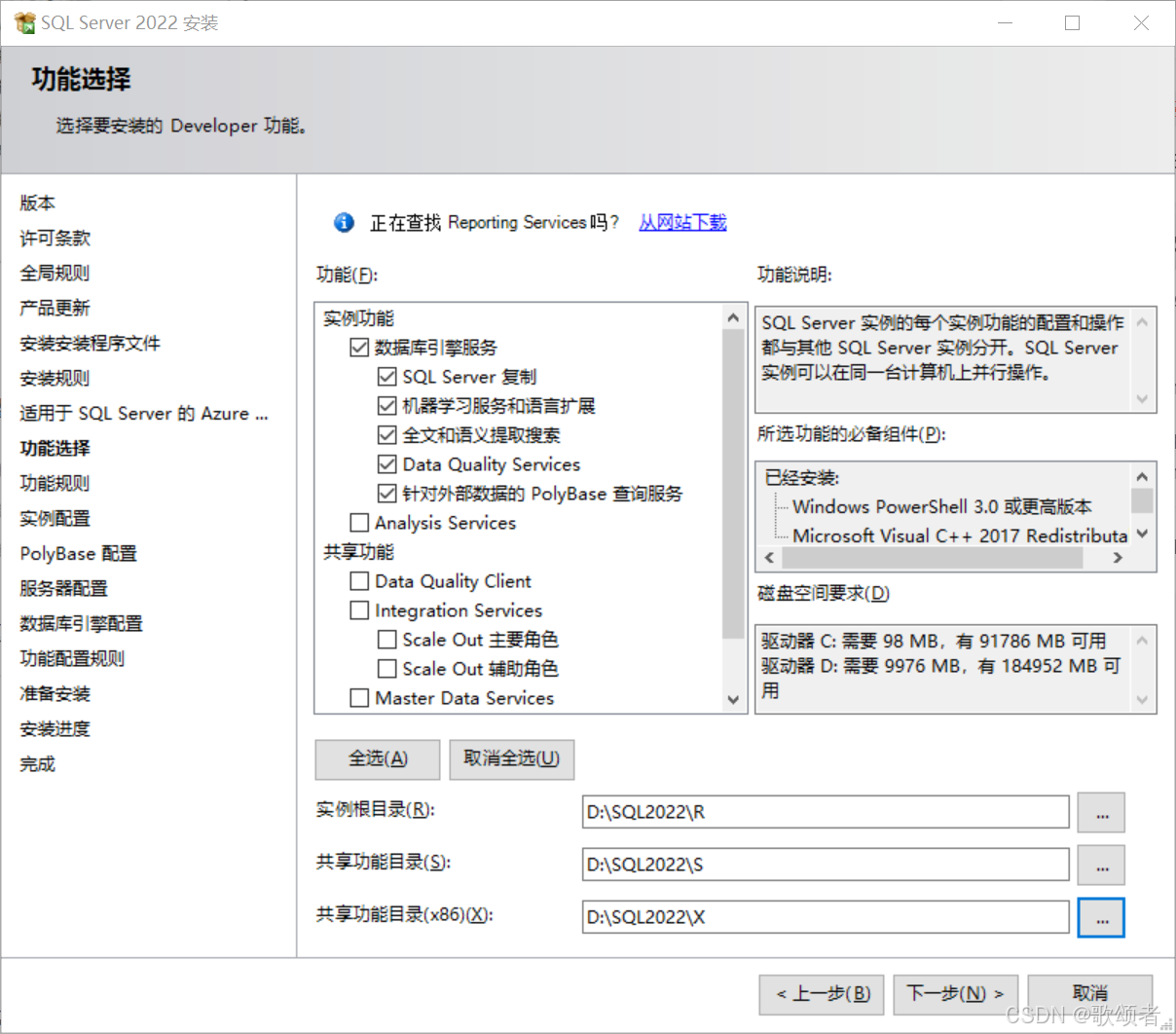This screenshot has width=1176, height=1034.
Task: Click the feature list scroll down arrow
Action: (x=733, y=699)
